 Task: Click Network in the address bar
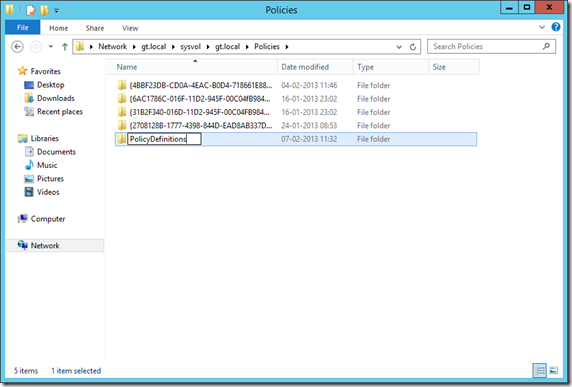coord(112,47)
